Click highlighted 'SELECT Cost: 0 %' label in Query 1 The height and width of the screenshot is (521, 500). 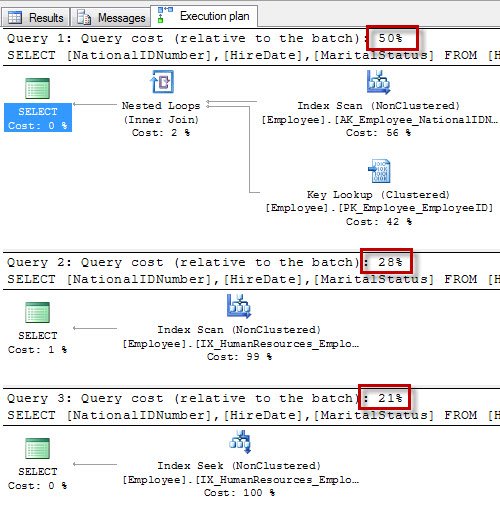point(38,118)
